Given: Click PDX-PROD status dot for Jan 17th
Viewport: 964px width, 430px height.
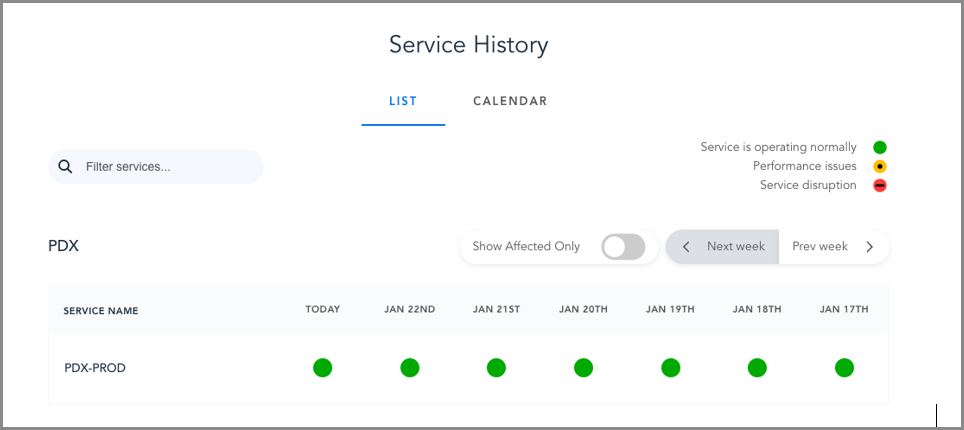Looking at the screenshot, I should coord(844,368).
